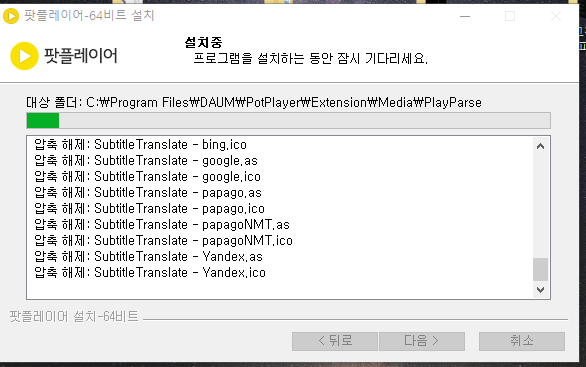Click the 대상 폴더 destination path text
Screen dimensions: 586x367
tap(254, 102)
